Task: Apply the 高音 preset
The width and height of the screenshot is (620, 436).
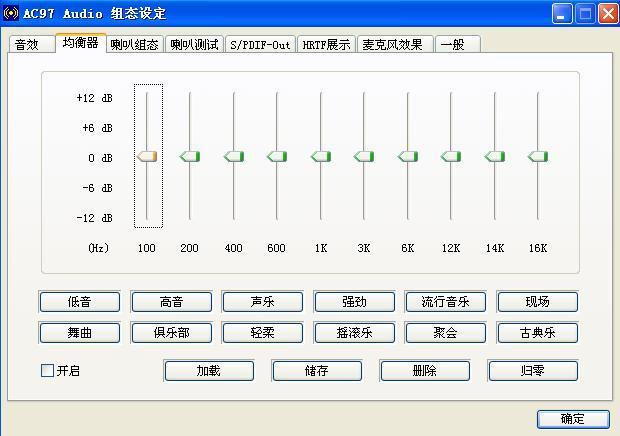Action: (171, 302)
